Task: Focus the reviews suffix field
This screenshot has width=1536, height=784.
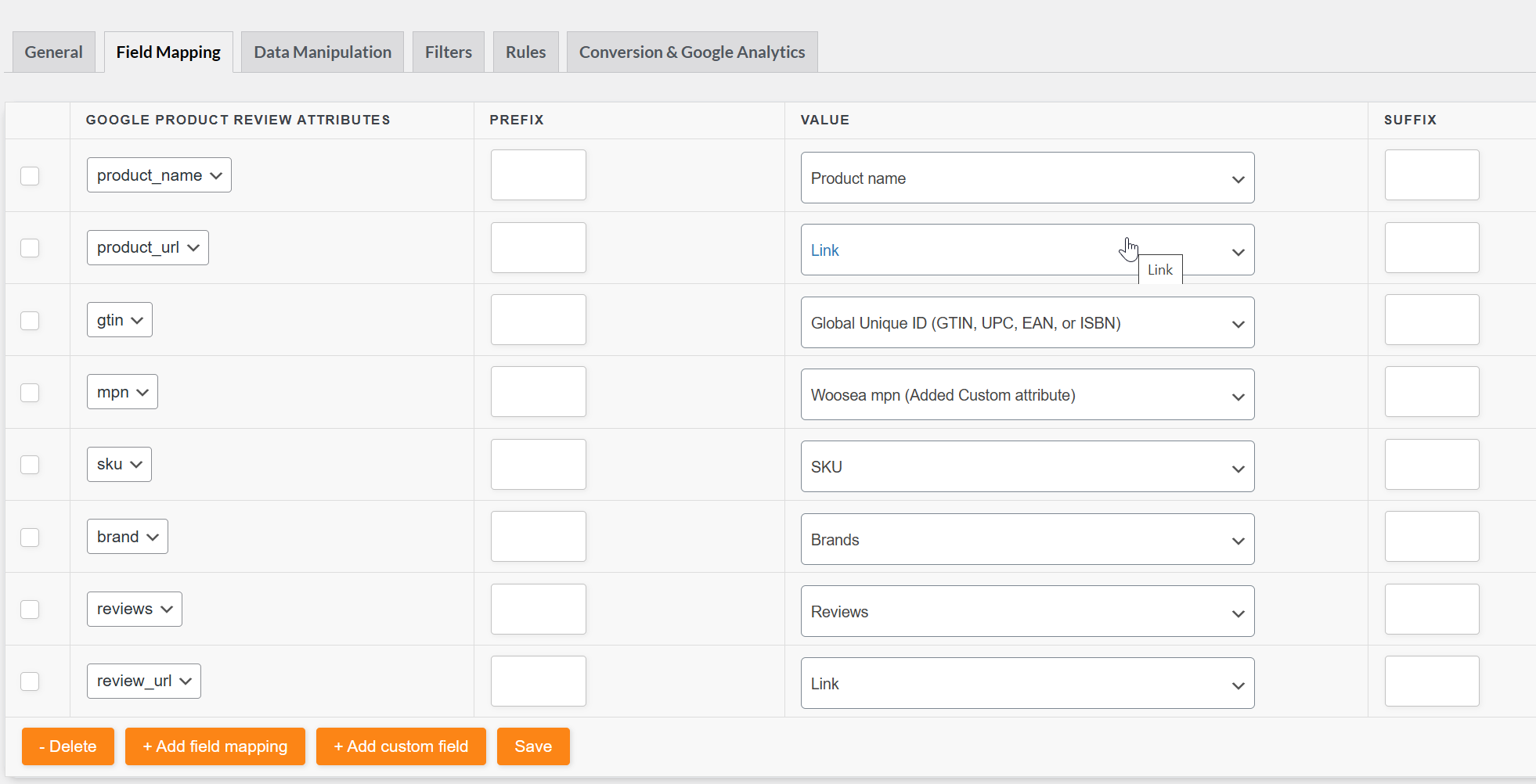Action: (x=1432, y=609)
